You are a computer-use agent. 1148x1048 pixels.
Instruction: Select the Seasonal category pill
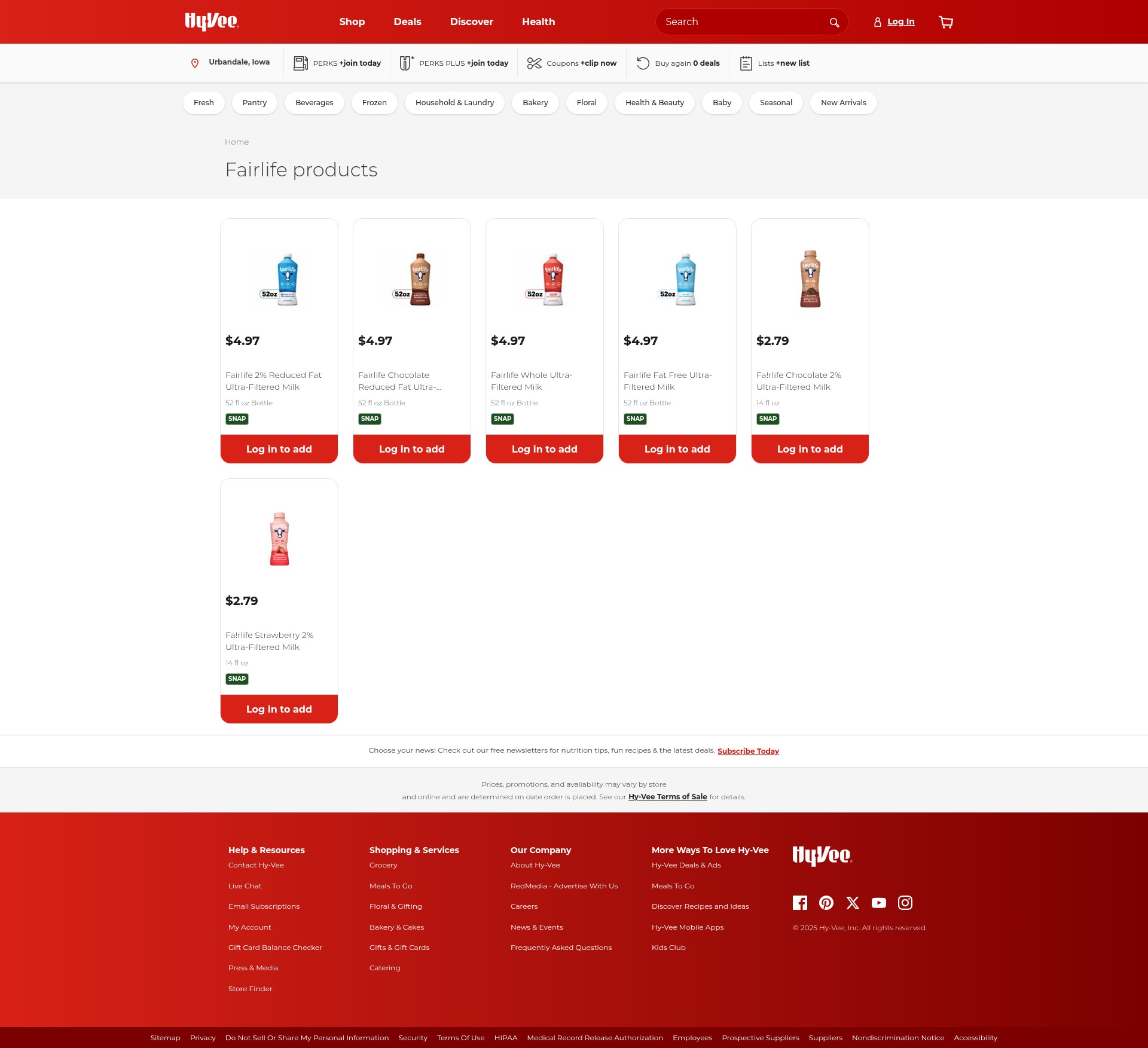[x=776, y=103]
